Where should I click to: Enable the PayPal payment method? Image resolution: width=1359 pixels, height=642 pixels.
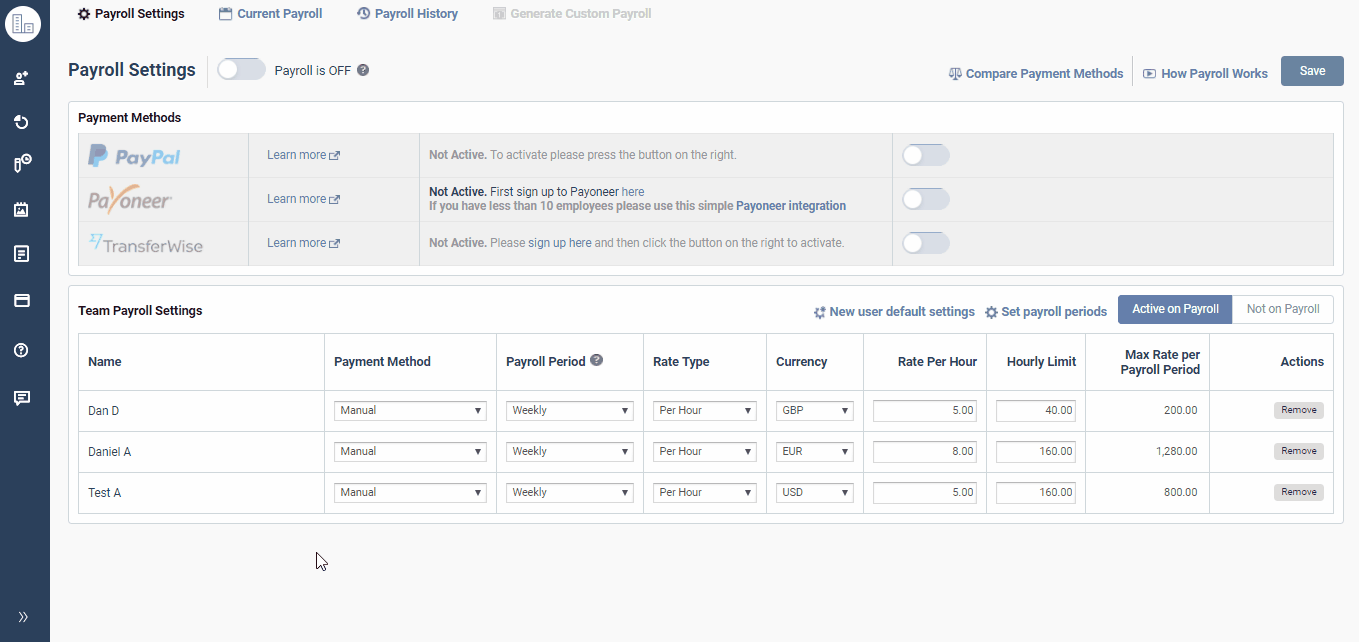coord(925,155)
